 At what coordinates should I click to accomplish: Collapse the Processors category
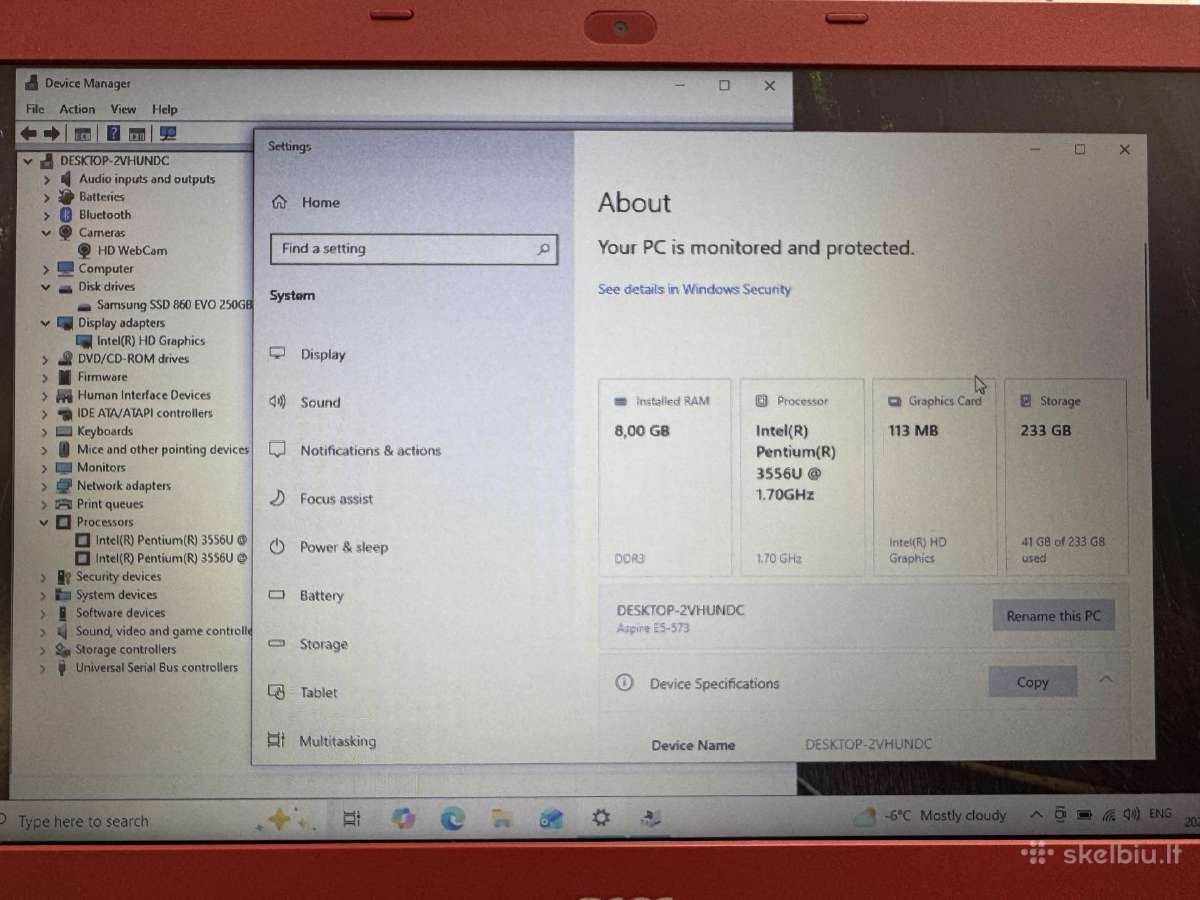pos(45,522)
